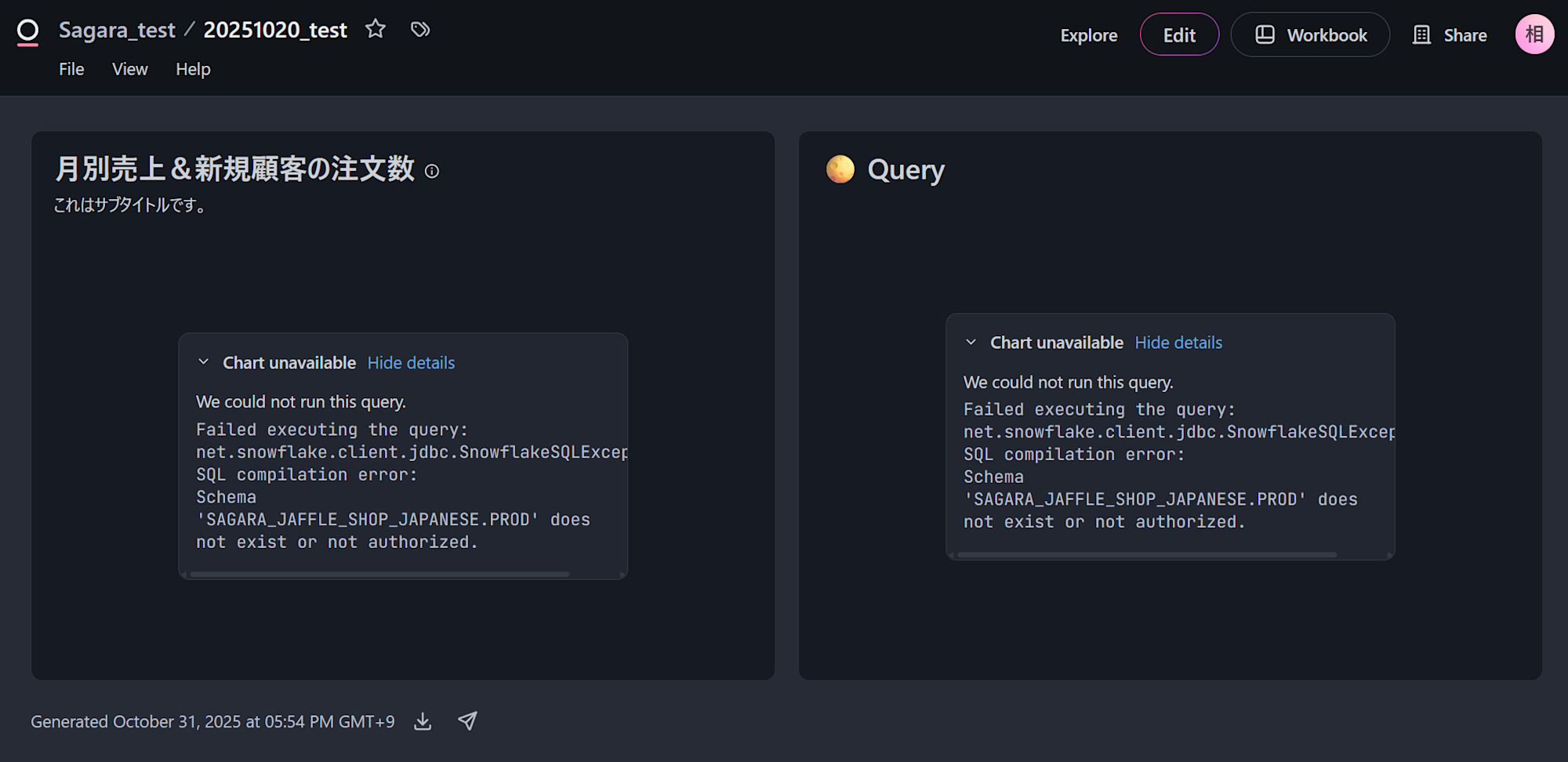Viewport: 1568px width, 762px height.
Task: Click the Omni logo icon
Action: 27,32
